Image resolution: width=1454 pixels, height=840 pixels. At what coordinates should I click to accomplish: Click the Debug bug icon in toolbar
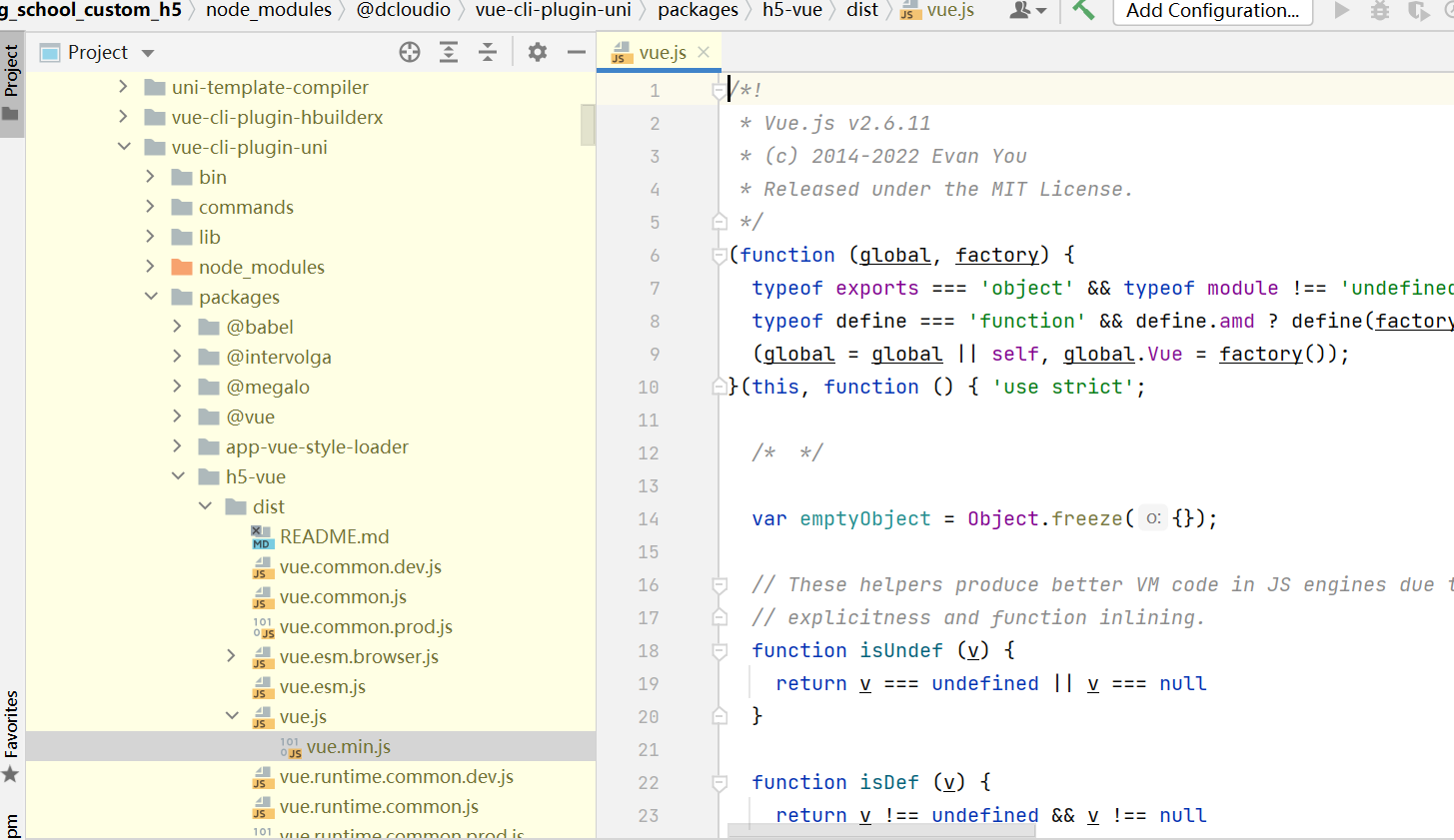pos(1380,10)
